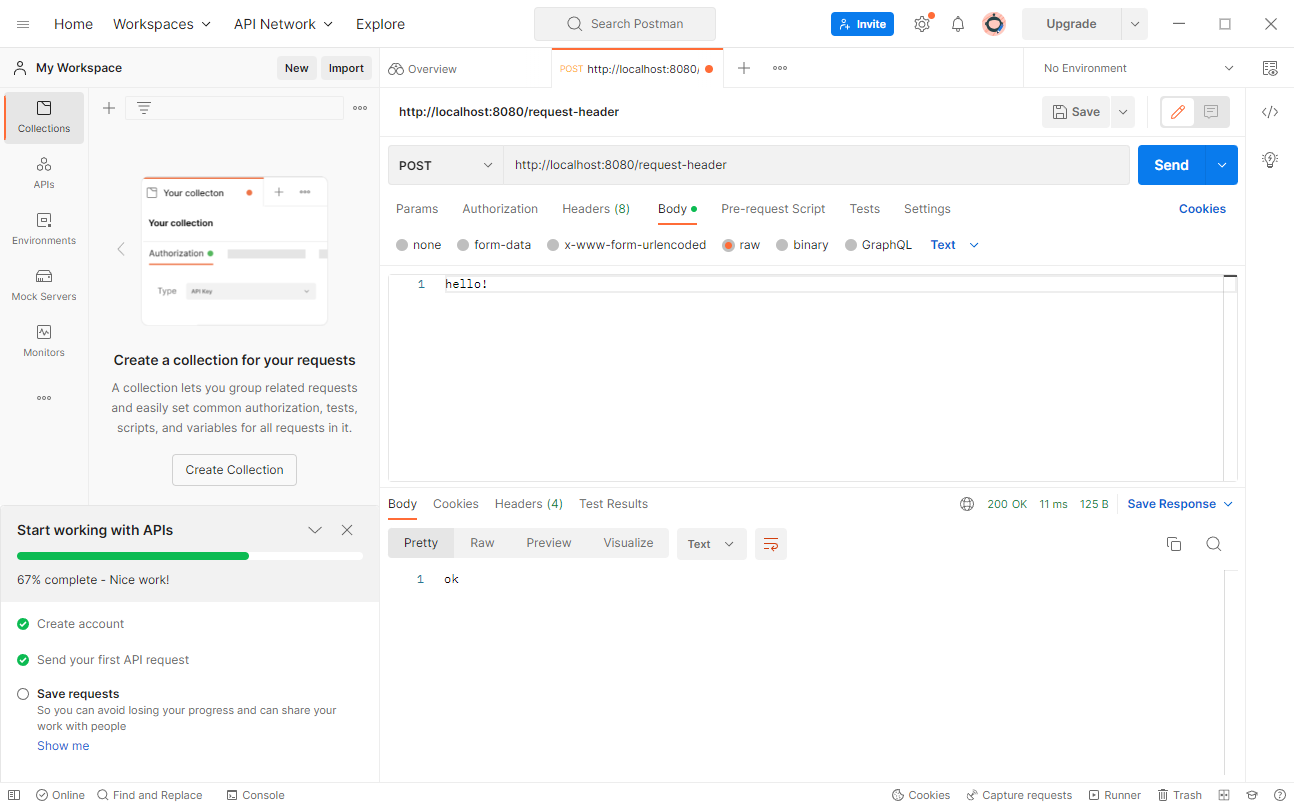Select Collections in the sidebar
This screenshot has height=807, width=1294.
pyautogui.click(x=44, y=117)
